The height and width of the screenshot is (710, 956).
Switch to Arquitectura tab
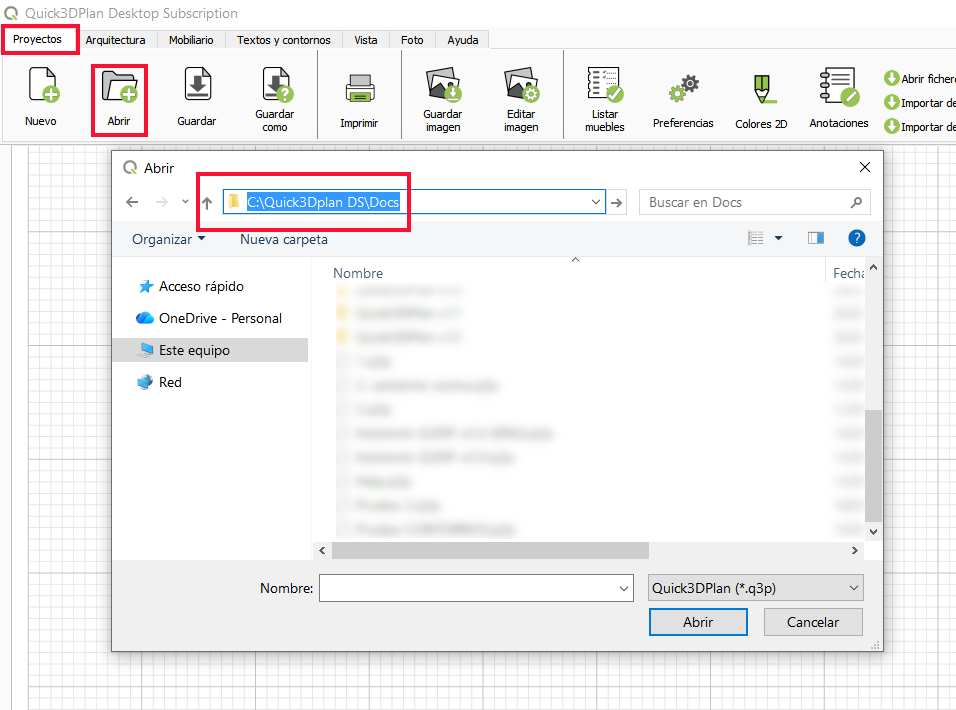(115, 40)
